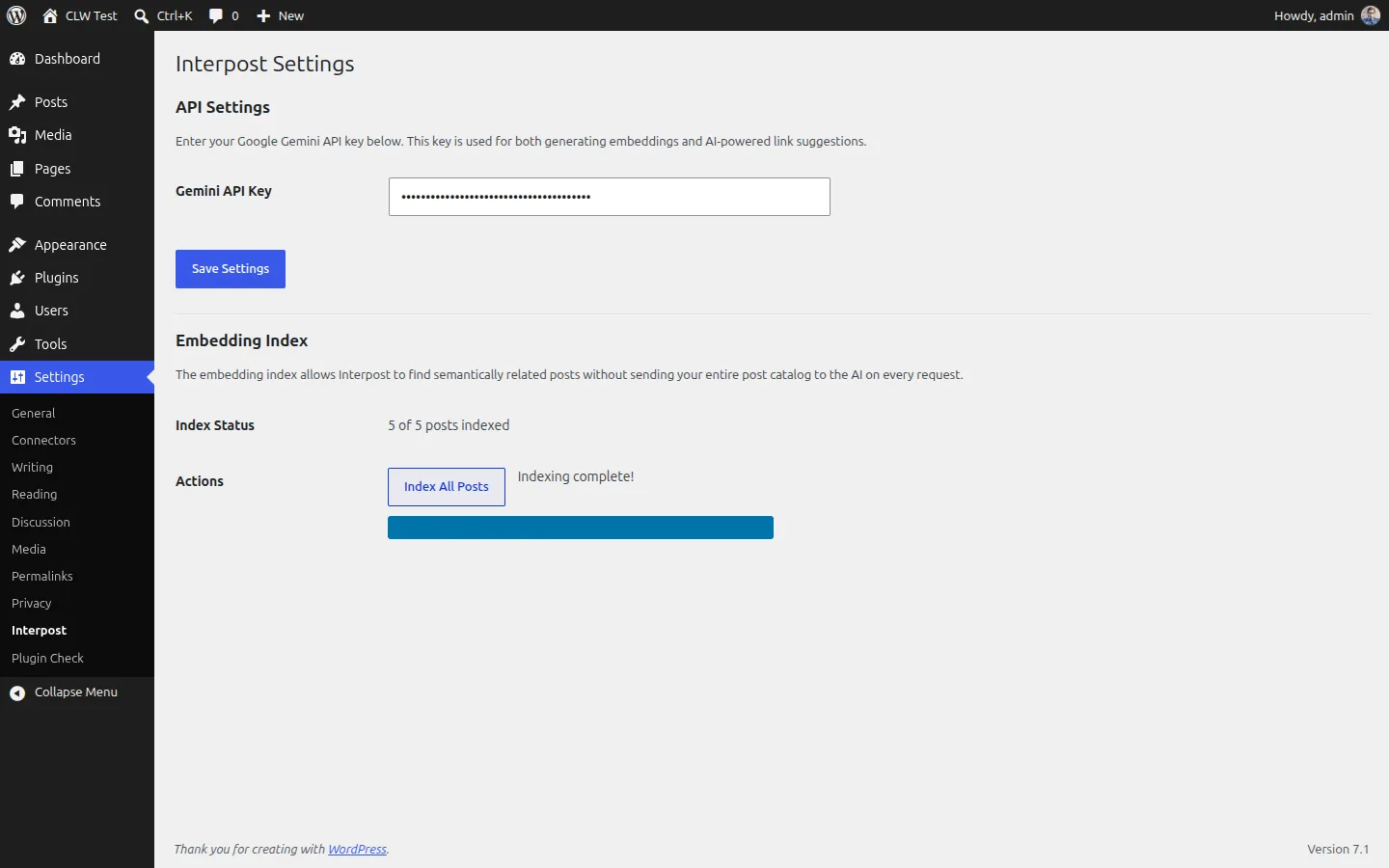Click the Comments speech bubble sidebar icon
The width and height of the screenshot is (1389, 868).
[17, 202]
